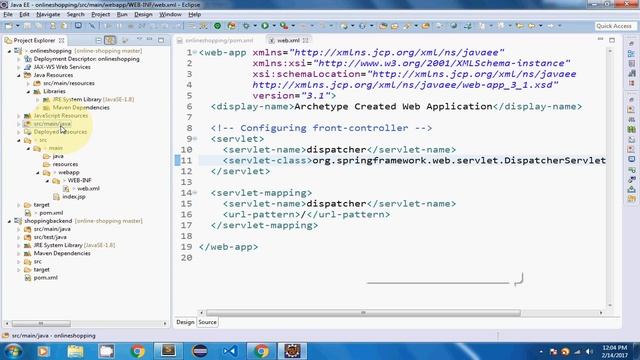Open the Run dropdown arrow

tap(274, 26)
